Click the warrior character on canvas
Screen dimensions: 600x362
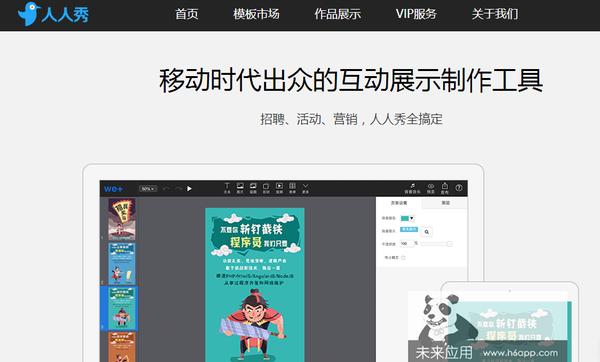pyautogui.click(x=253, y=324)
